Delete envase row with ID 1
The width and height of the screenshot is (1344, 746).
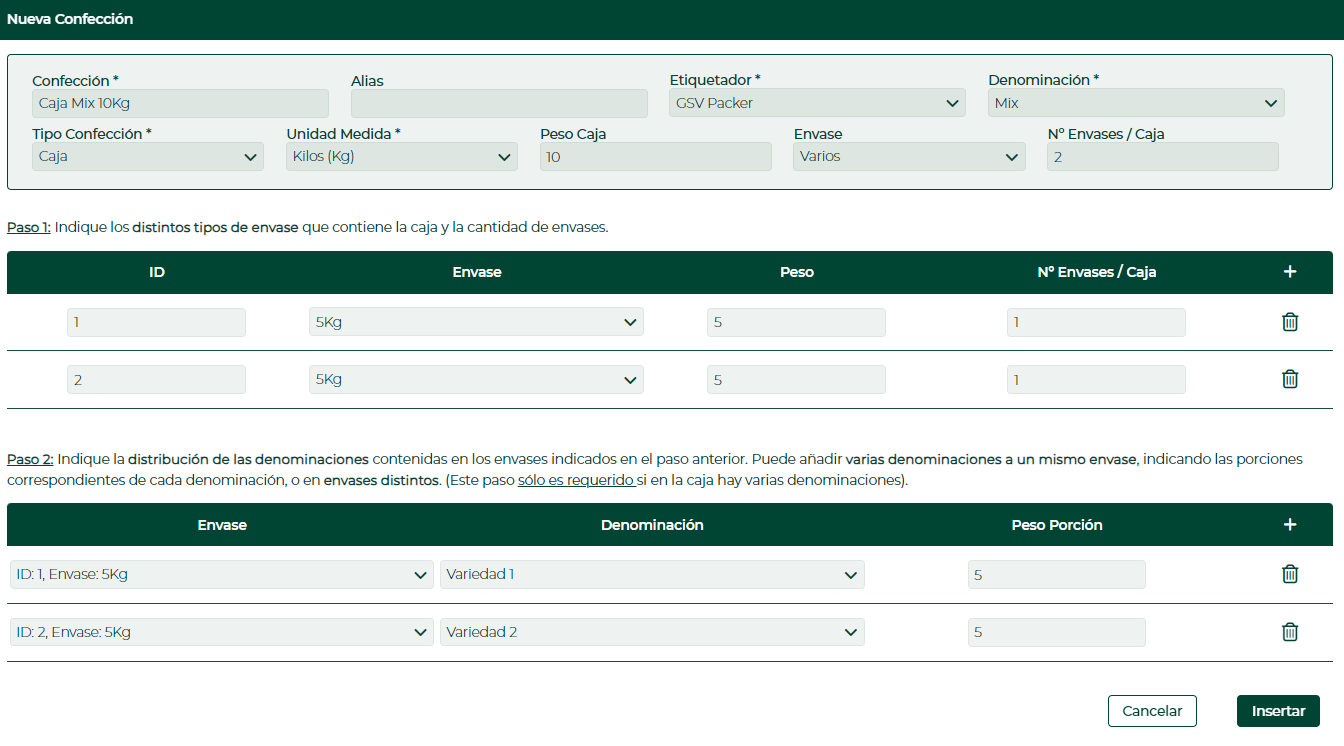pos(1290,322)
